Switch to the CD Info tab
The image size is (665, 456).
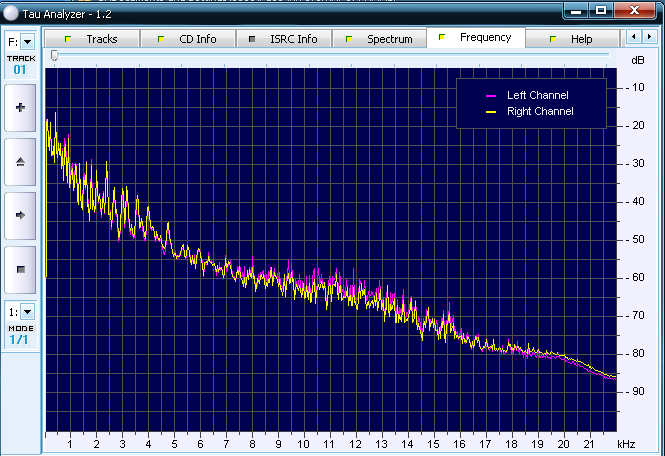188,39
